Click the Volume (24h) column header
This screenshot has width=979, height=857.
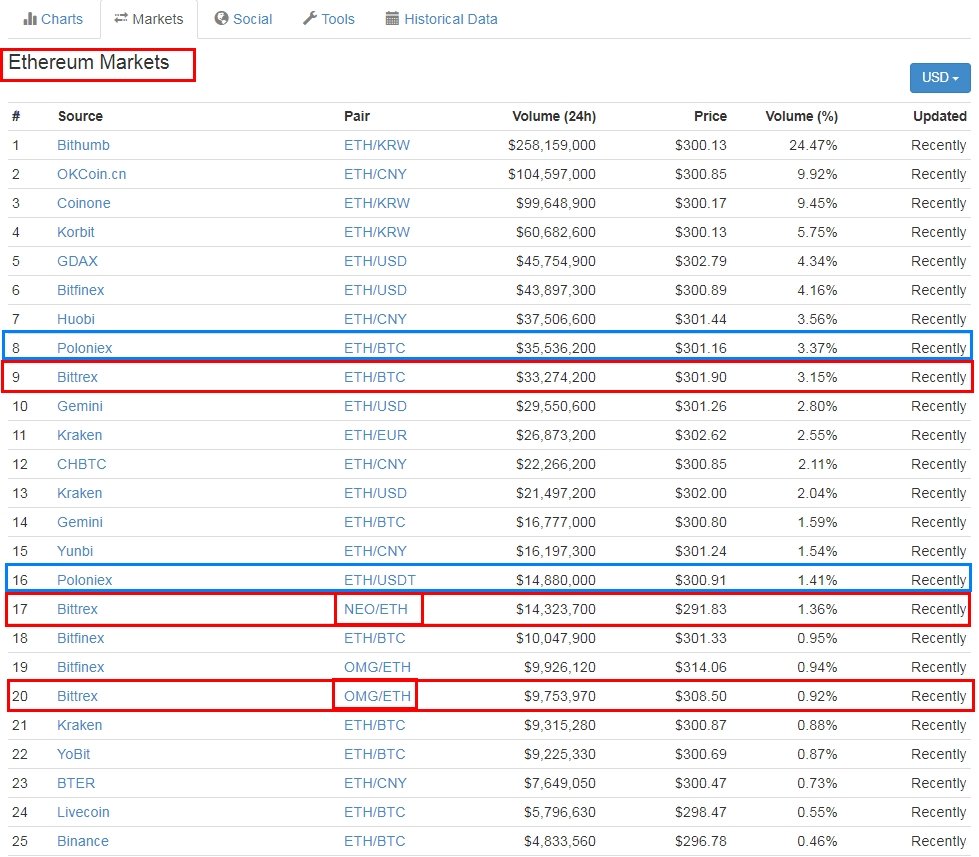[x=553, y=116]
